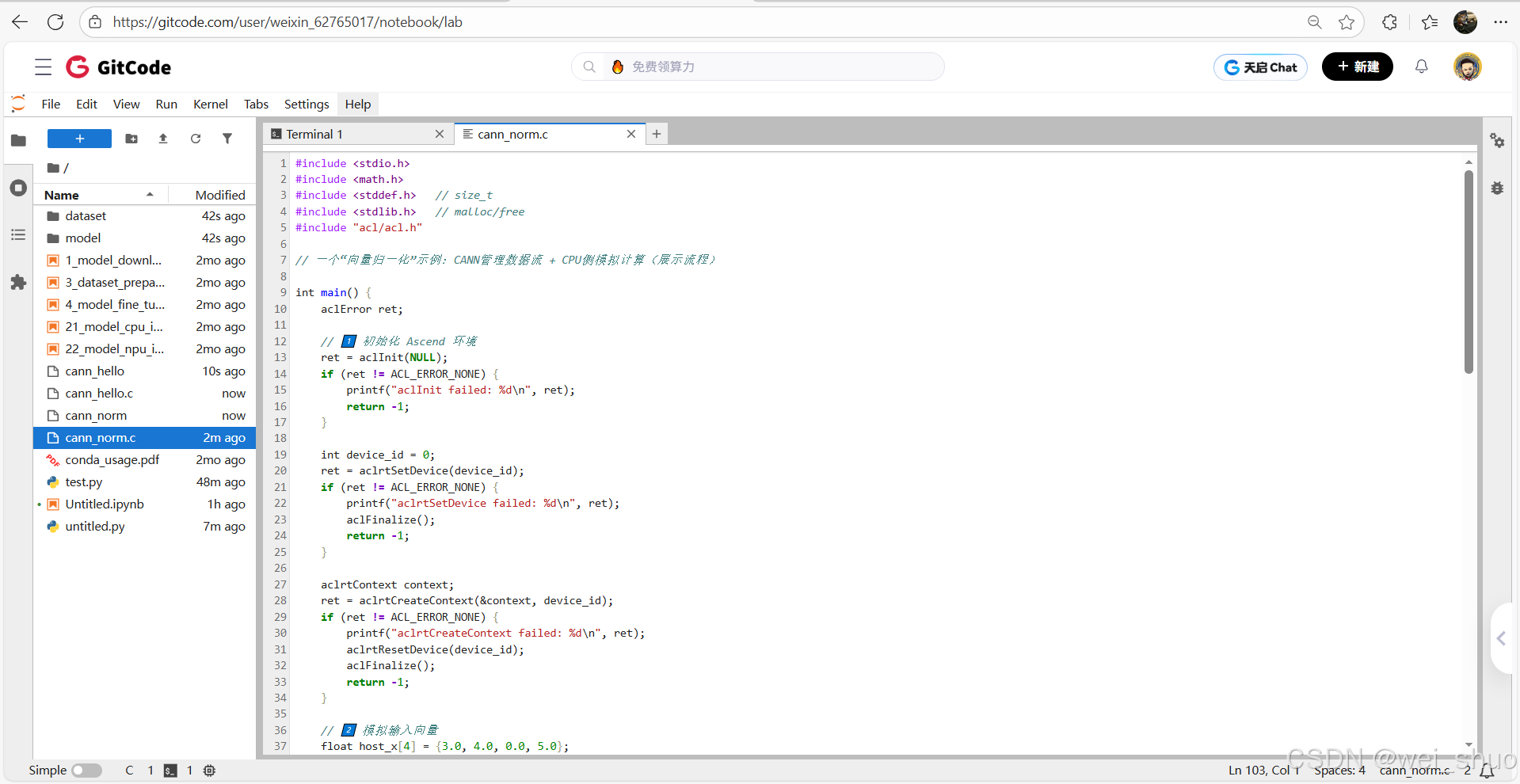Upload files with the upload icon
The height and width of the screenshot is (784, 1520).
pyautogui.click(x=163, y=139)
